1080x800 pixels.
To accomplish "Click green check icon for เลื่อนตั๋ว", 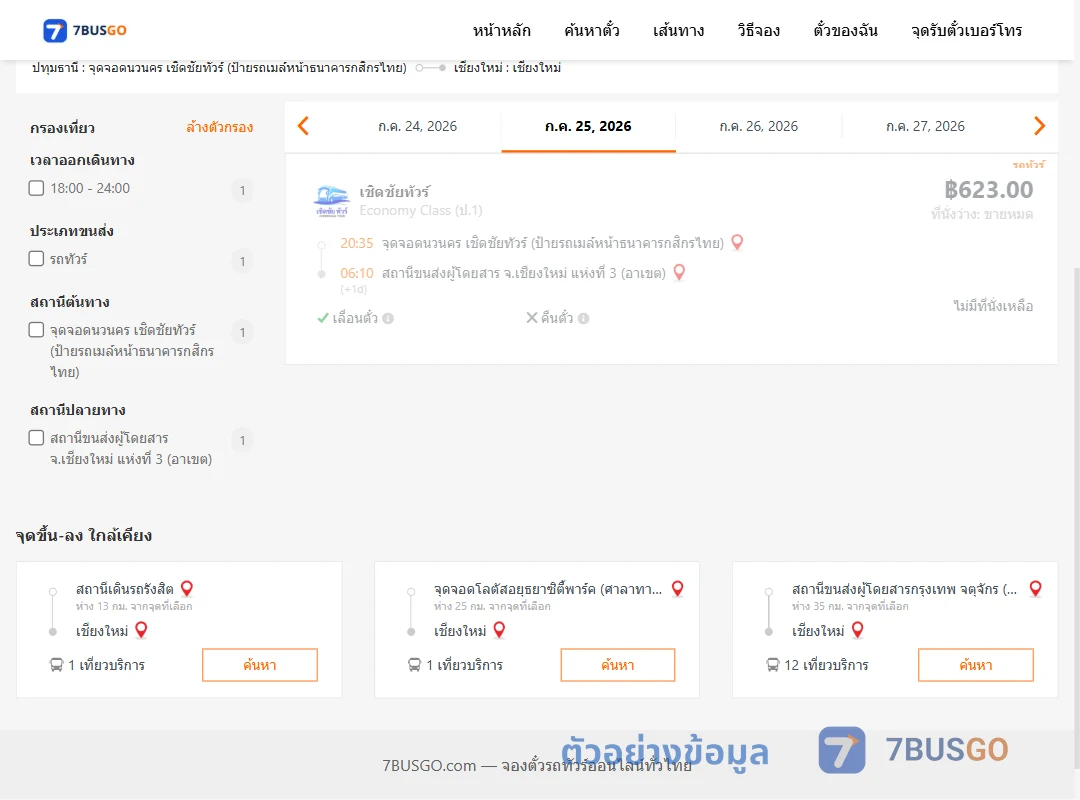I will 322,318.
